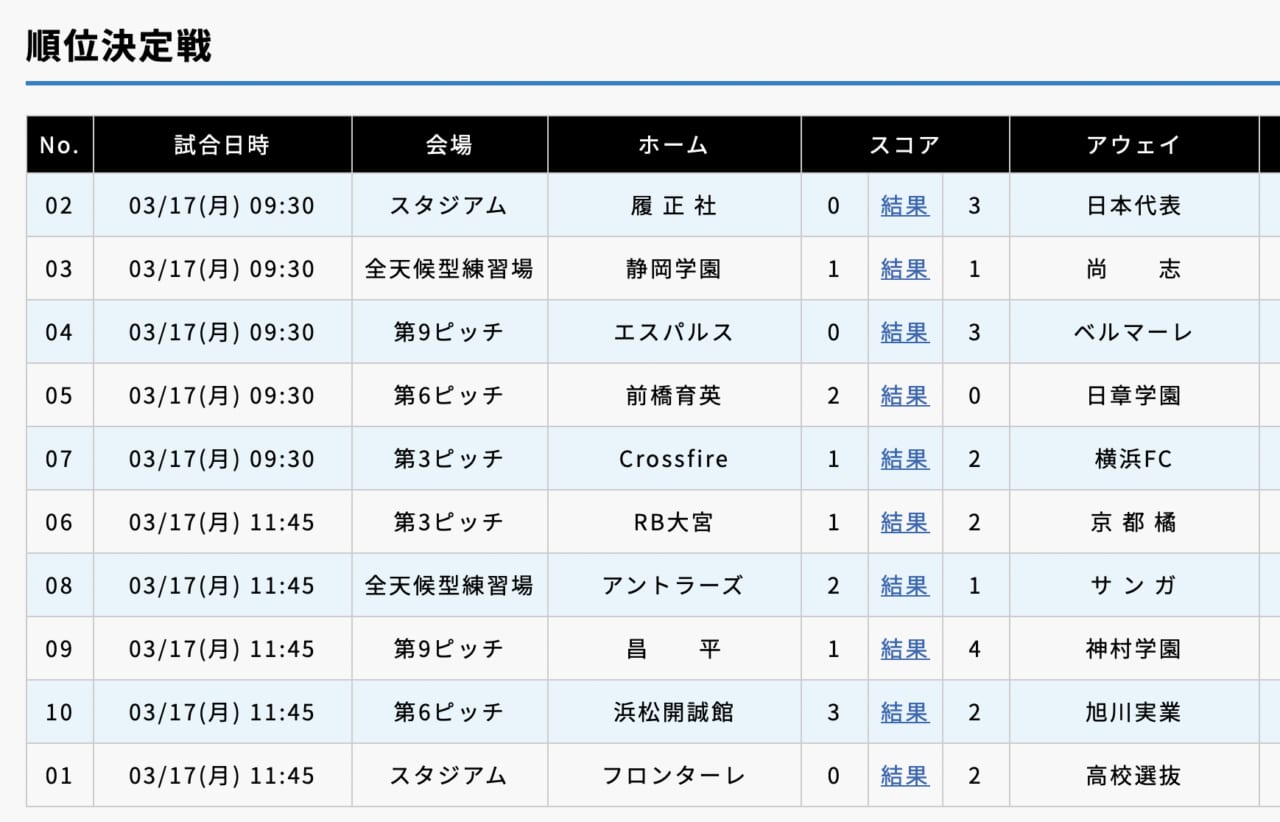Click the ホーム column header
This screenshot has height=822, width=1280.
(674, 145)
